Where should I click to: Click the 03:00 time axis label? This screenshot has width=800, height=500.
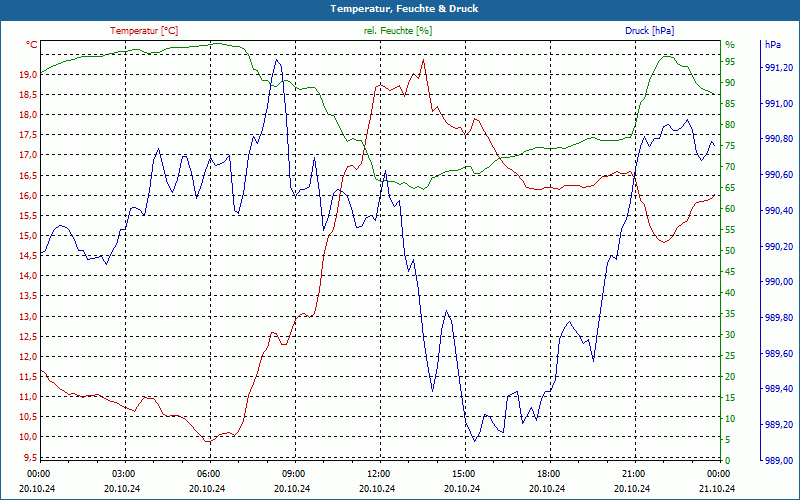(x=123, y=474)
